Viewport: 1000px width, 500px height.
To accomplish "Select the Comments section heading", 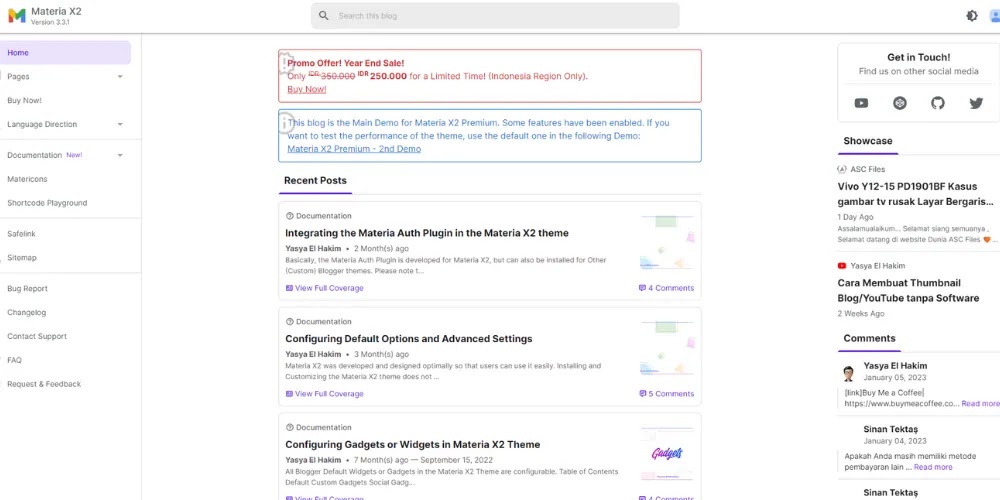I will (x=869, y=339).
